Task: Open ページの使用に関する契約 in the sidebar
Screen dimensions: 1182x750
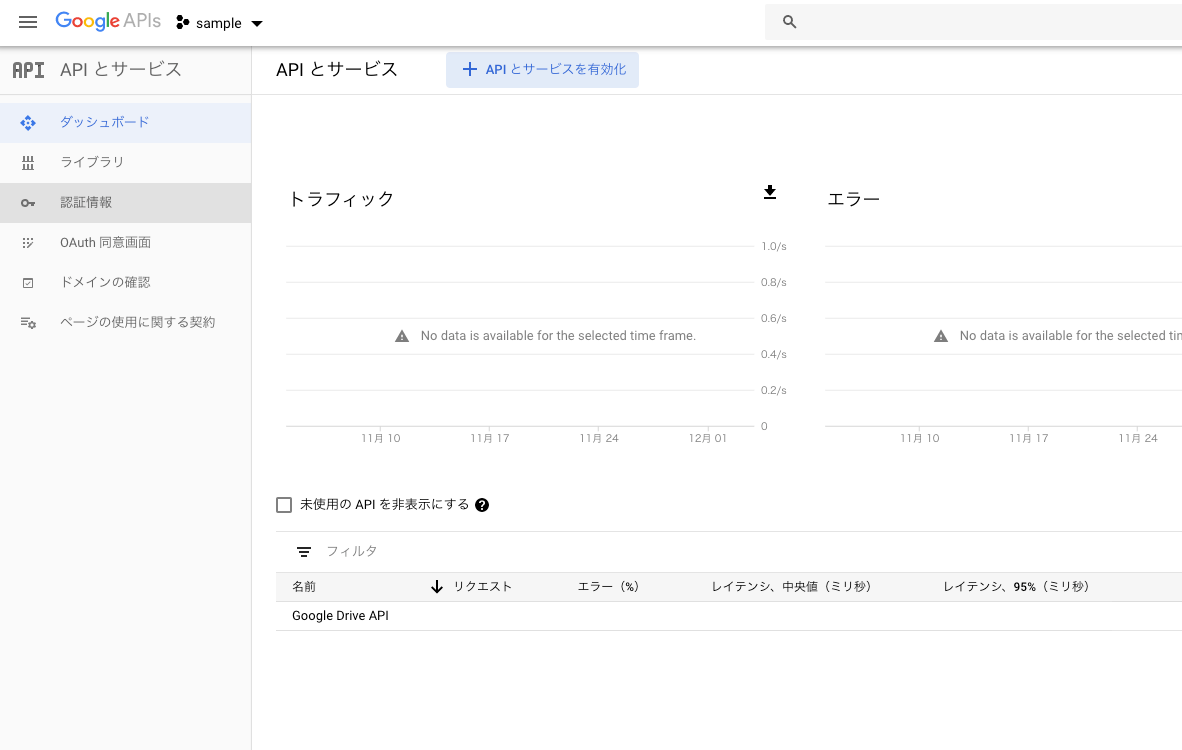Action: (126, 323)
